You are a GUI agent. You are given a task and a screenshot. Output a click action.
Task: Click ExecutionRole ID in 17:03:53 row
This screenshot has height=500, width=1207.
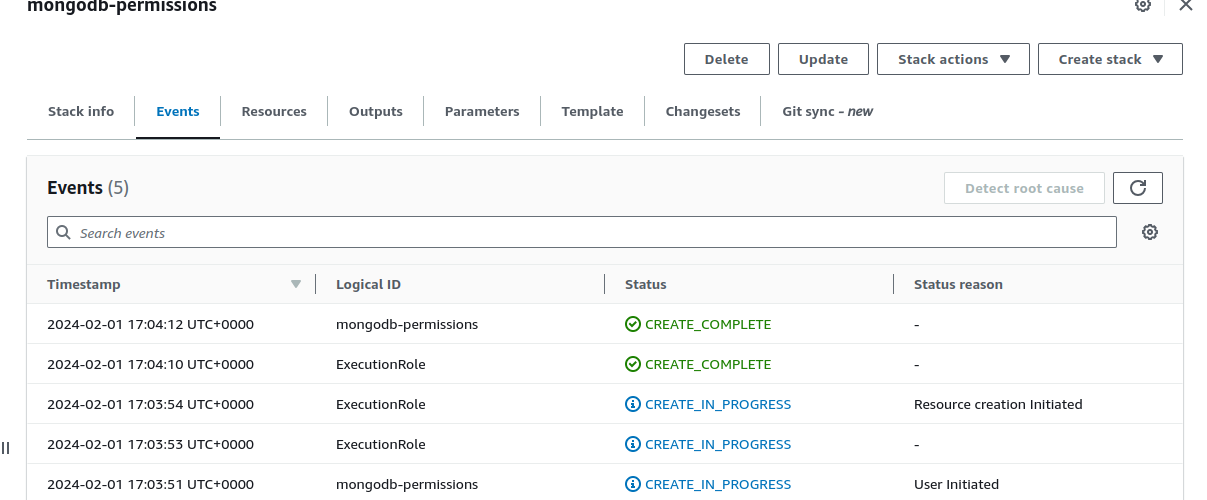381,444
